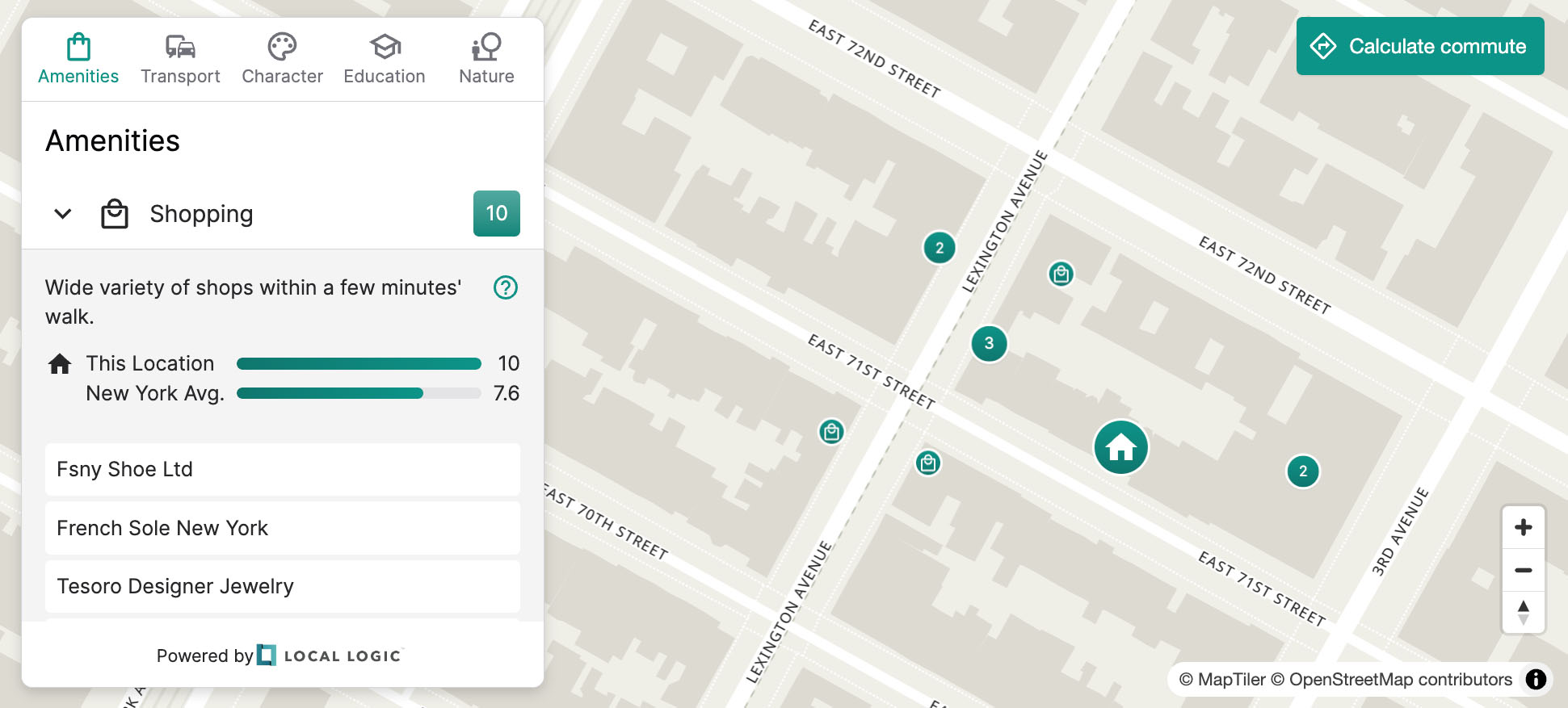Open the Local Logic logo link
The height and width of the screenshot is (708, 1568).
click(330, 656)
